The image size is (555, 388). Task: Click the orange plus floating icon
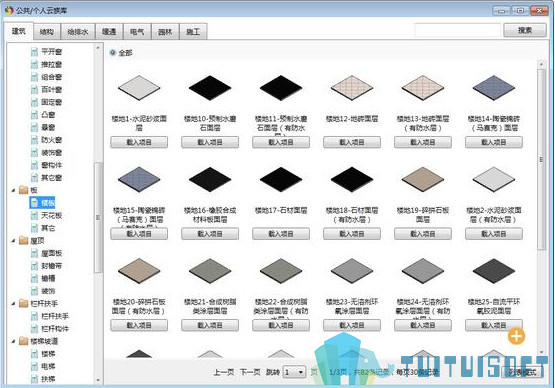(x=516, y=336)
